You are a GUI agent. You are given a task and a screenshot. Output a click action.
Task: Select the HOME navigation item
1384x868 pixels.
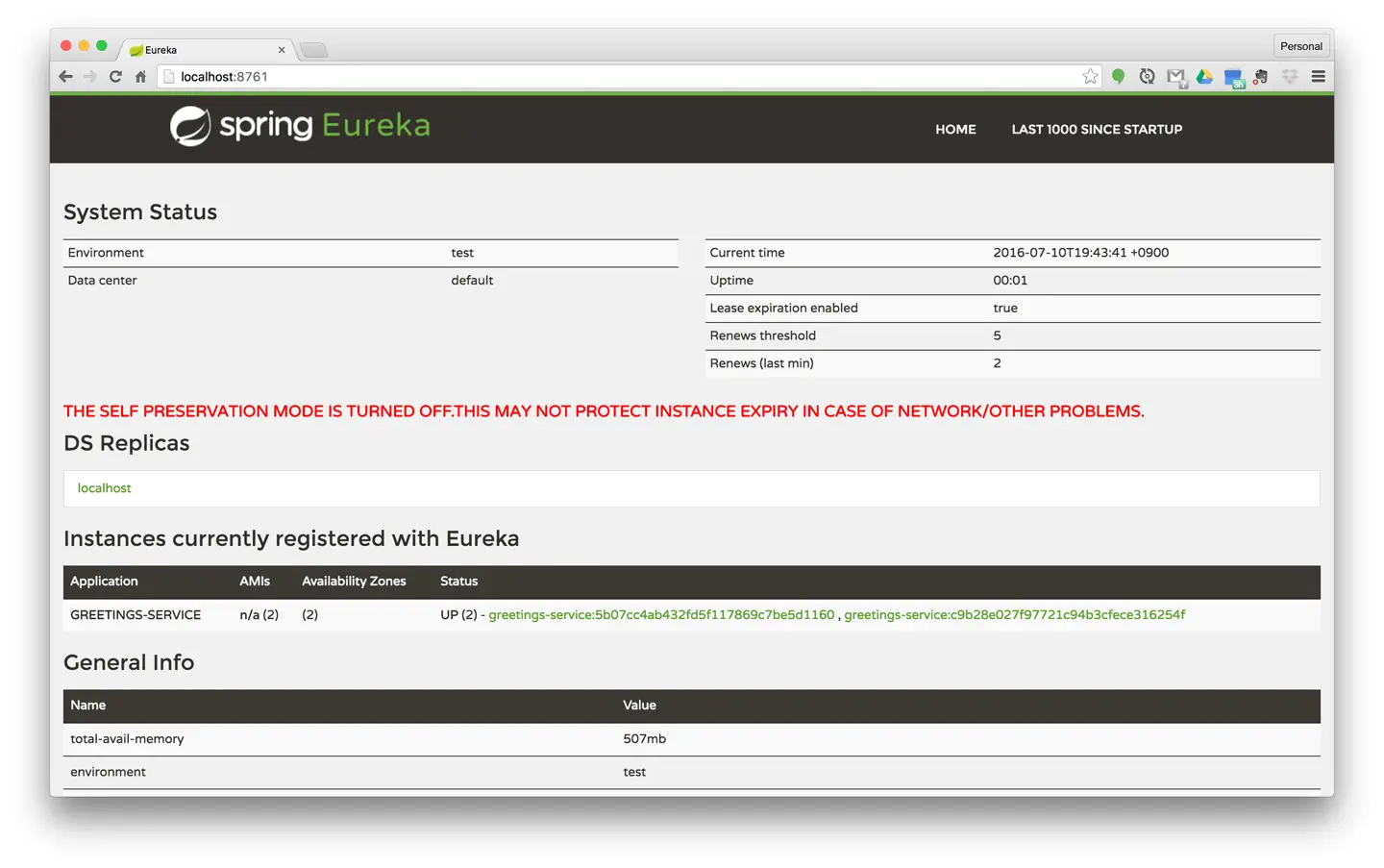(955, 130)
